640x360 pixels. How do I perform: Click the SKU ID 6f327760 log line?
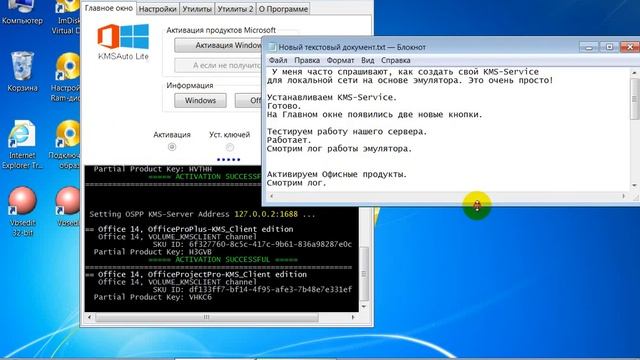click(252, 244)
